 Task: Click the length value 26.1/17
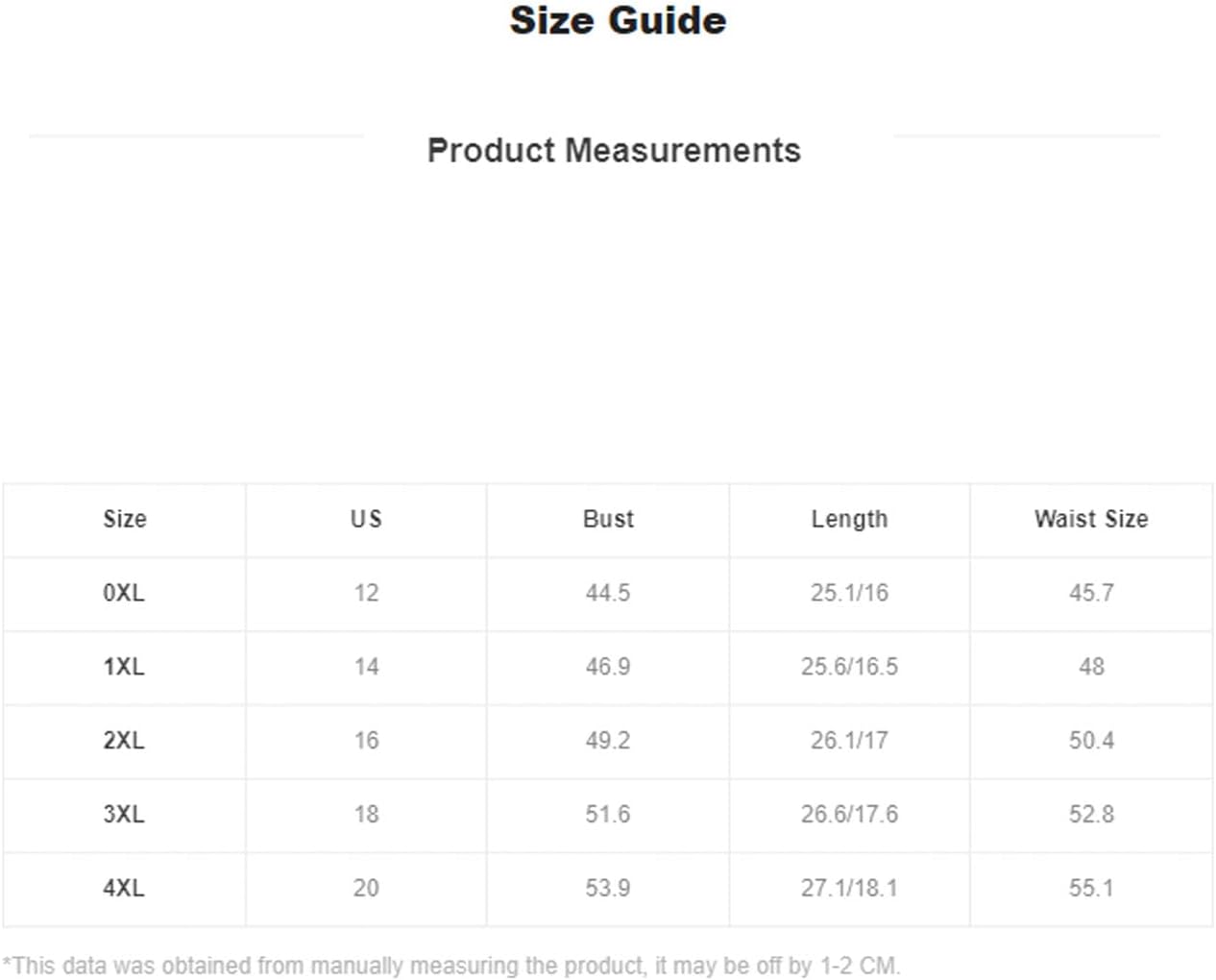(849, 741)
